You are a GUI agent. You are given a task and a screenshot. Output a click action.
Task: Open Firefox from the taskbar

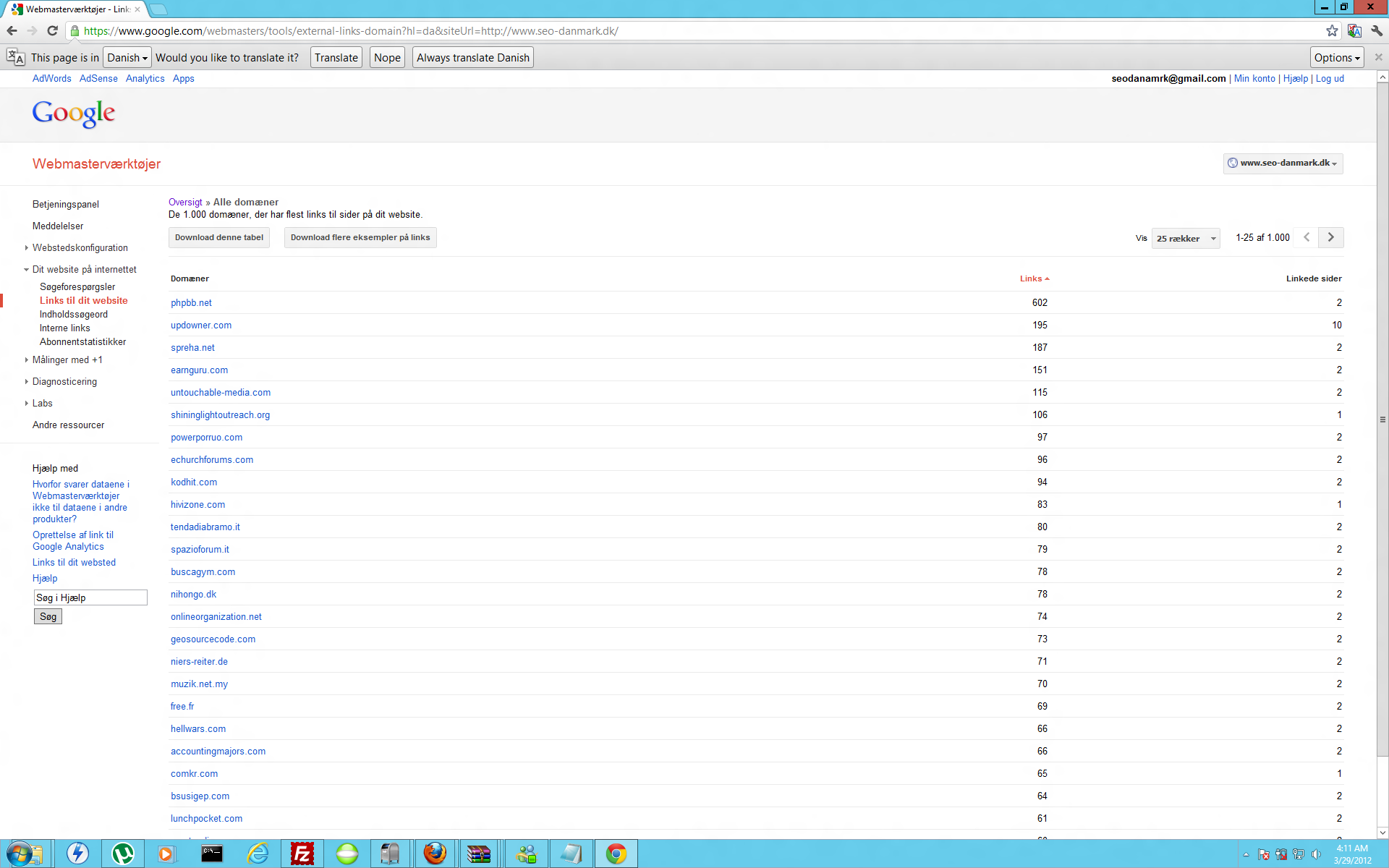(435, 854)
